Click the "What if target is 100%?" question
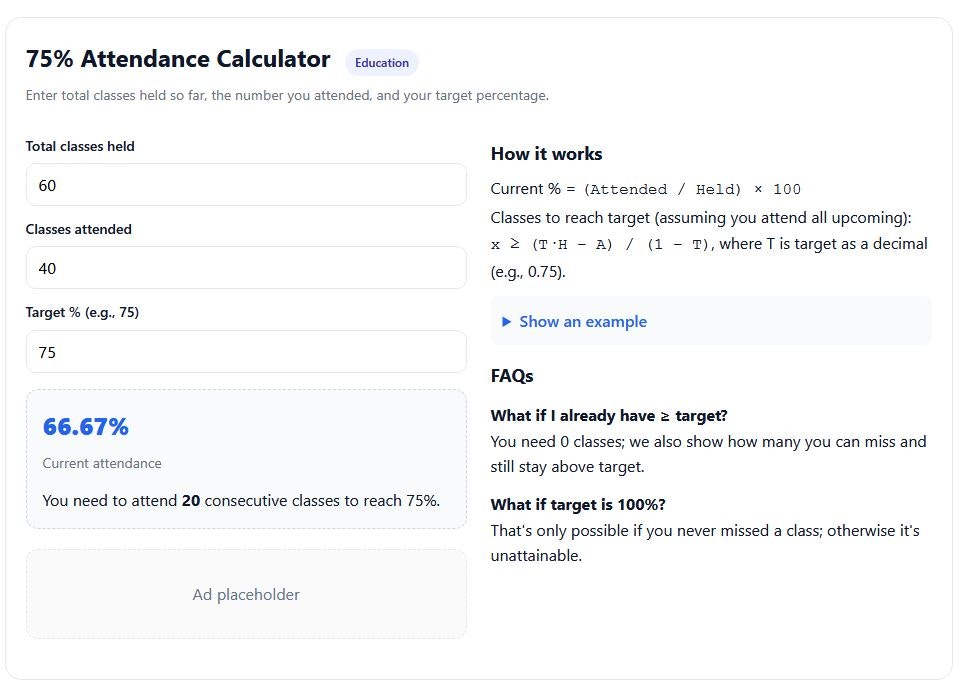Image resolution: width=971 pixels, height=681 pixels. (577, 504)
